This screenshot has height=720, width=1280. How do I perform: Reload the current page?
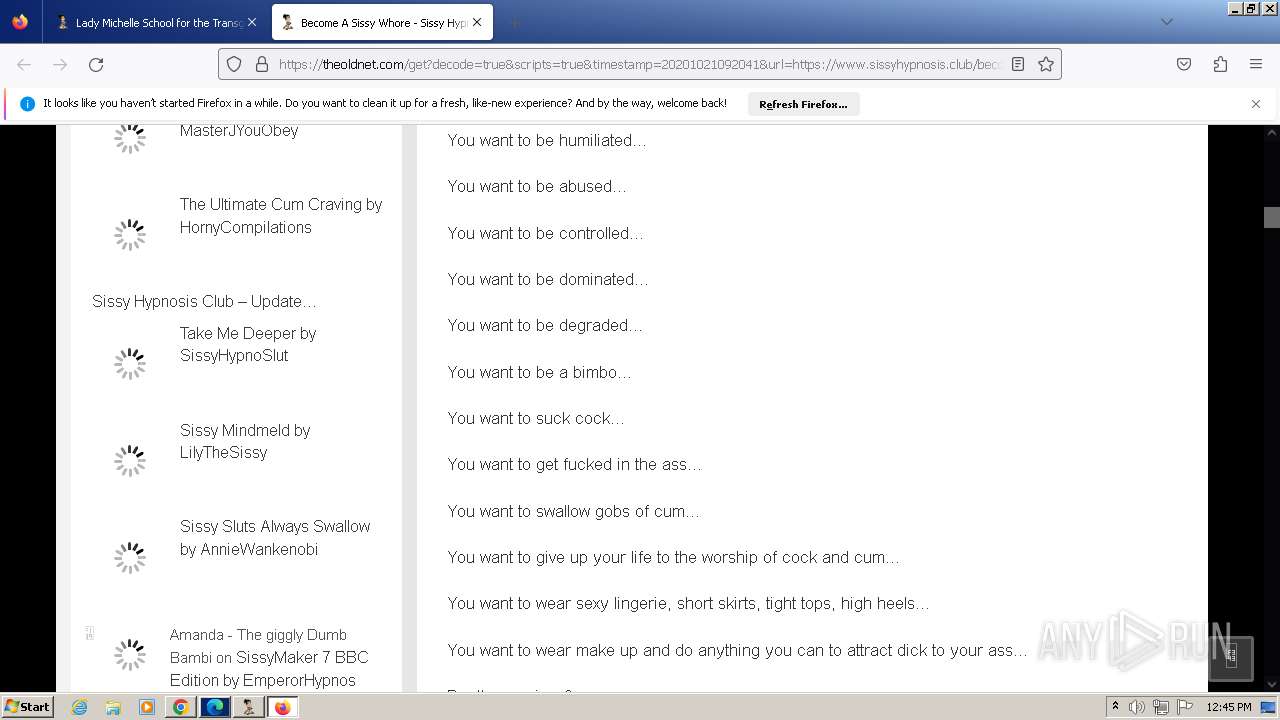pos(96,64)
